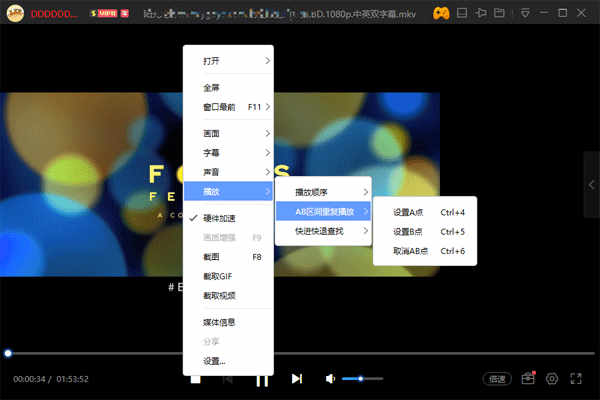The width and height of the screenshot is (600, 400).
Task: Open the game controller icon in title bar
Action: [x=441, y=14]
